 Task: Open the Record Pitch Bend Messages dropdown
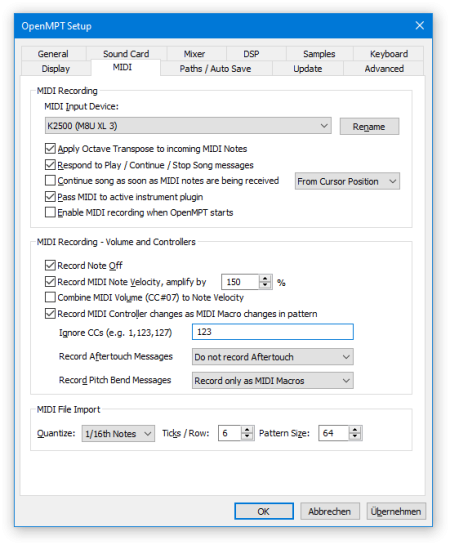point(272,380)
